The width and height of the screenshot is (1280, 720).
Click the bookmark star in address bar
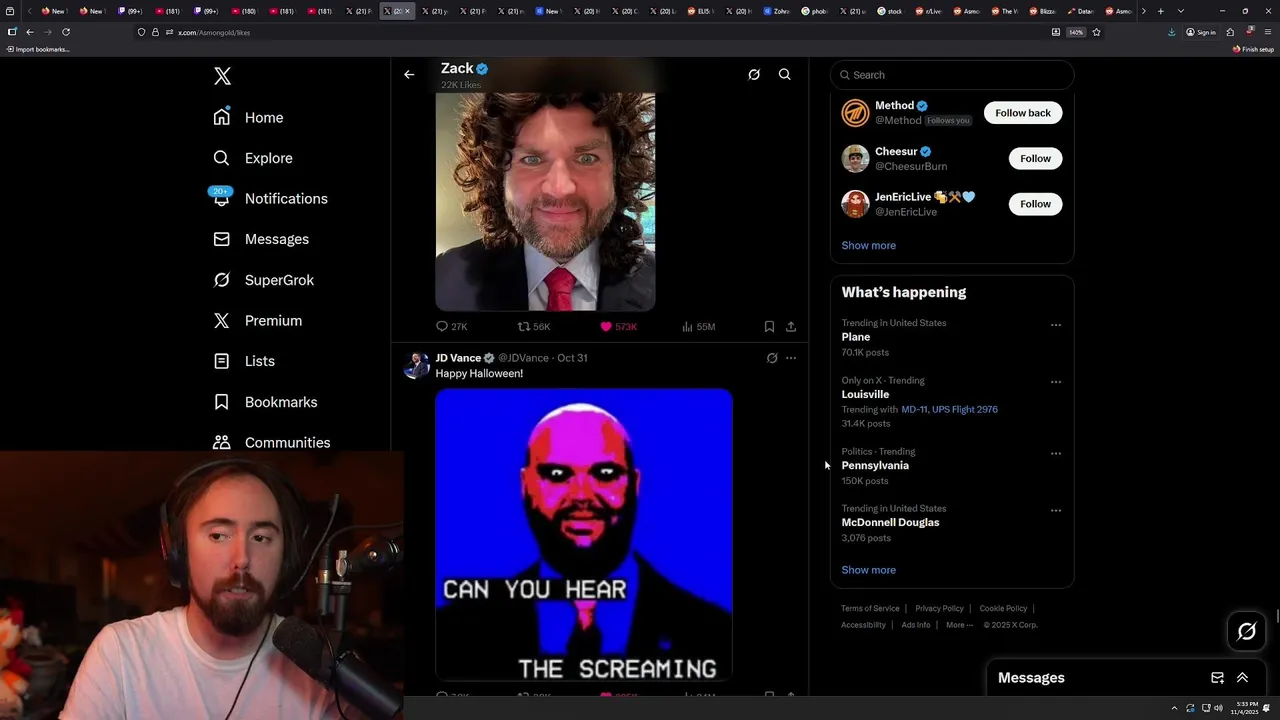pos(1096,32)
